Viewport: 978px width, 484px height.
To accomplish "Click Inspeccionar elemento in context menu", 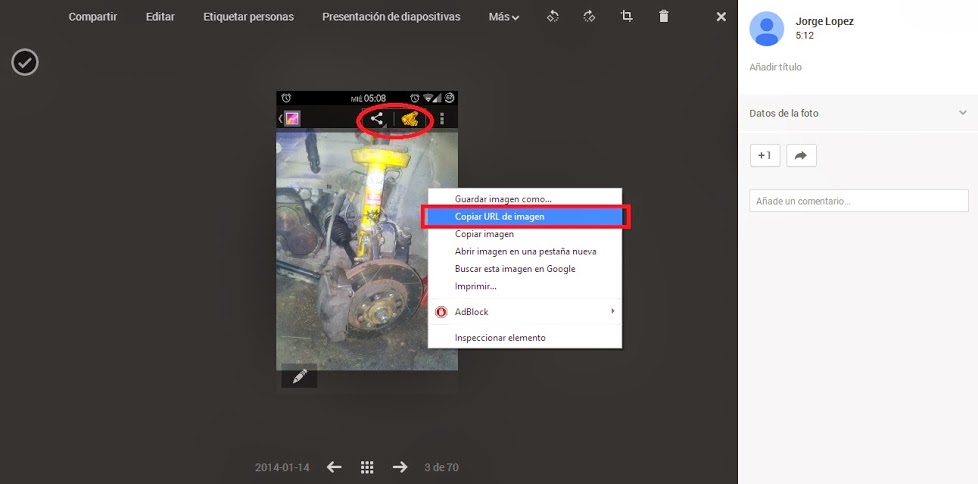I will click(500, 338).
